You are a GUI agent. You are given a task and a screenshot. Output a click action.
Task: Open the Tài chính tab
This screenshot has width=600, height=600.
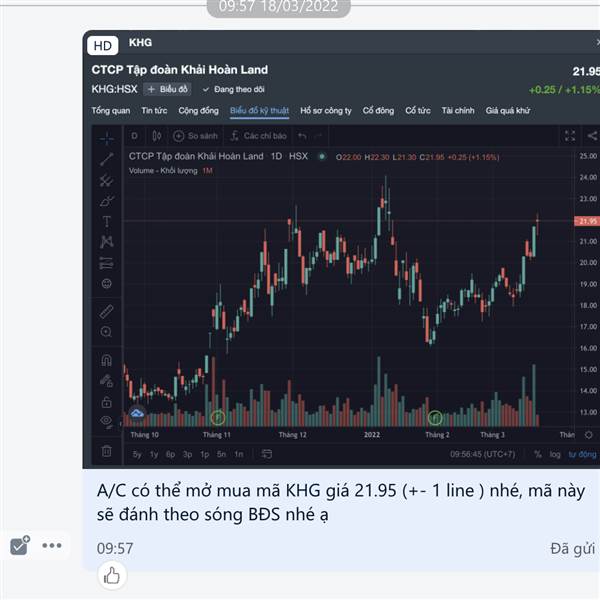pyautogui.click(x=458, y=111)
